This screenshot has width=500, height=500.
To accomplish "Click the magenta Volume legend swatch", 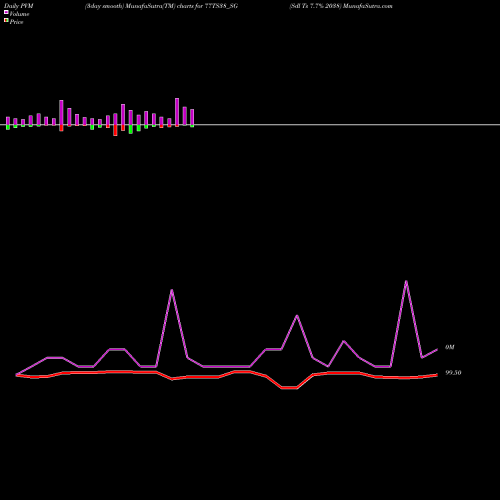I will (6, 13).
